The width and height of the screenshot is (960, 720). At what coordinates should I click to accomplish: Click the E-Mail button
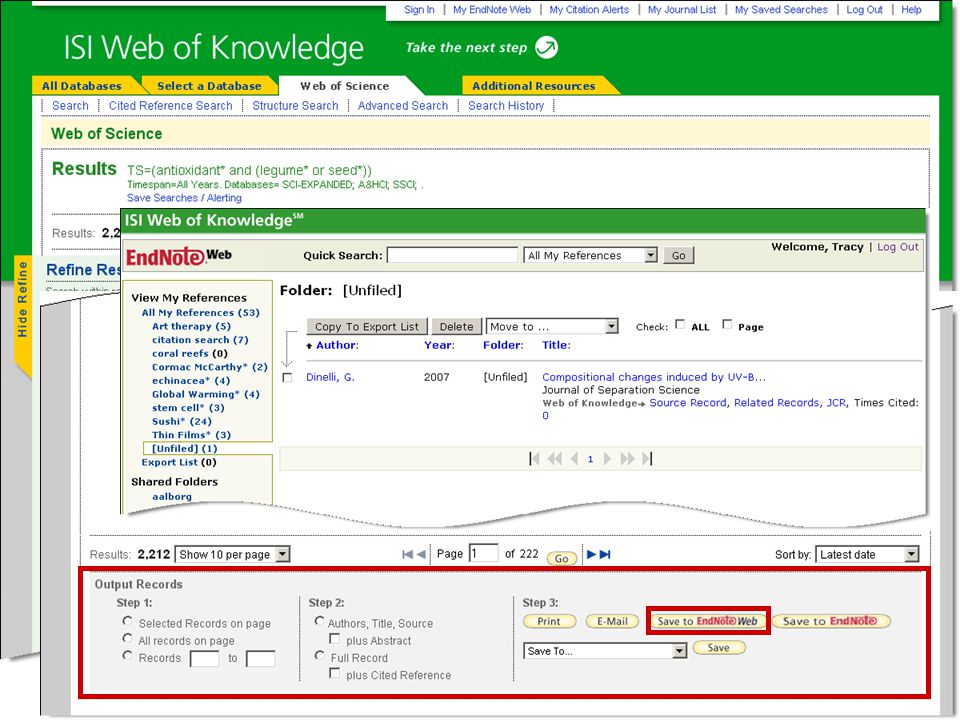coord(613,621)
